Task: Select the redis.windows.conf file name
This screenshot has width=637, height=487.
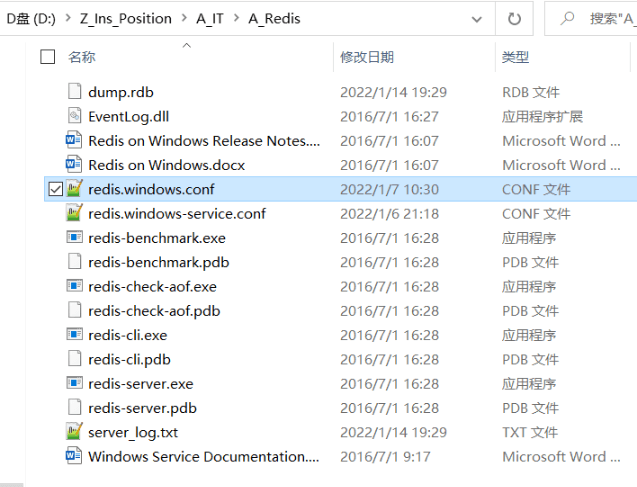Action: click(151, 189)
